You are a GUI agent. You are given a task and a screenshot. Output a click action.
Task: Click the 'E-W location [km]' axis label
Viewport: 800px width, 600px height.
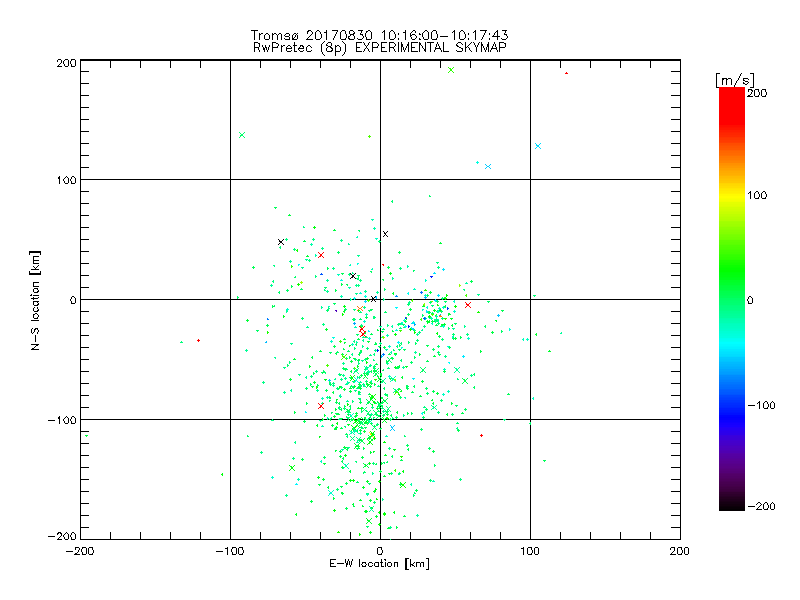tap(379, 564)
